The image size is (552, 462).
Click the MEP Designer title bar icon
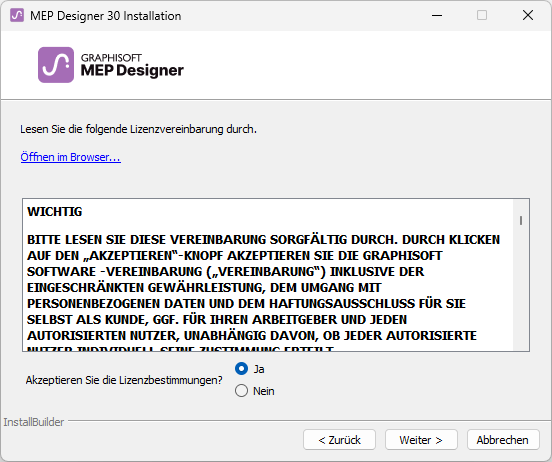tap(17, 15)
